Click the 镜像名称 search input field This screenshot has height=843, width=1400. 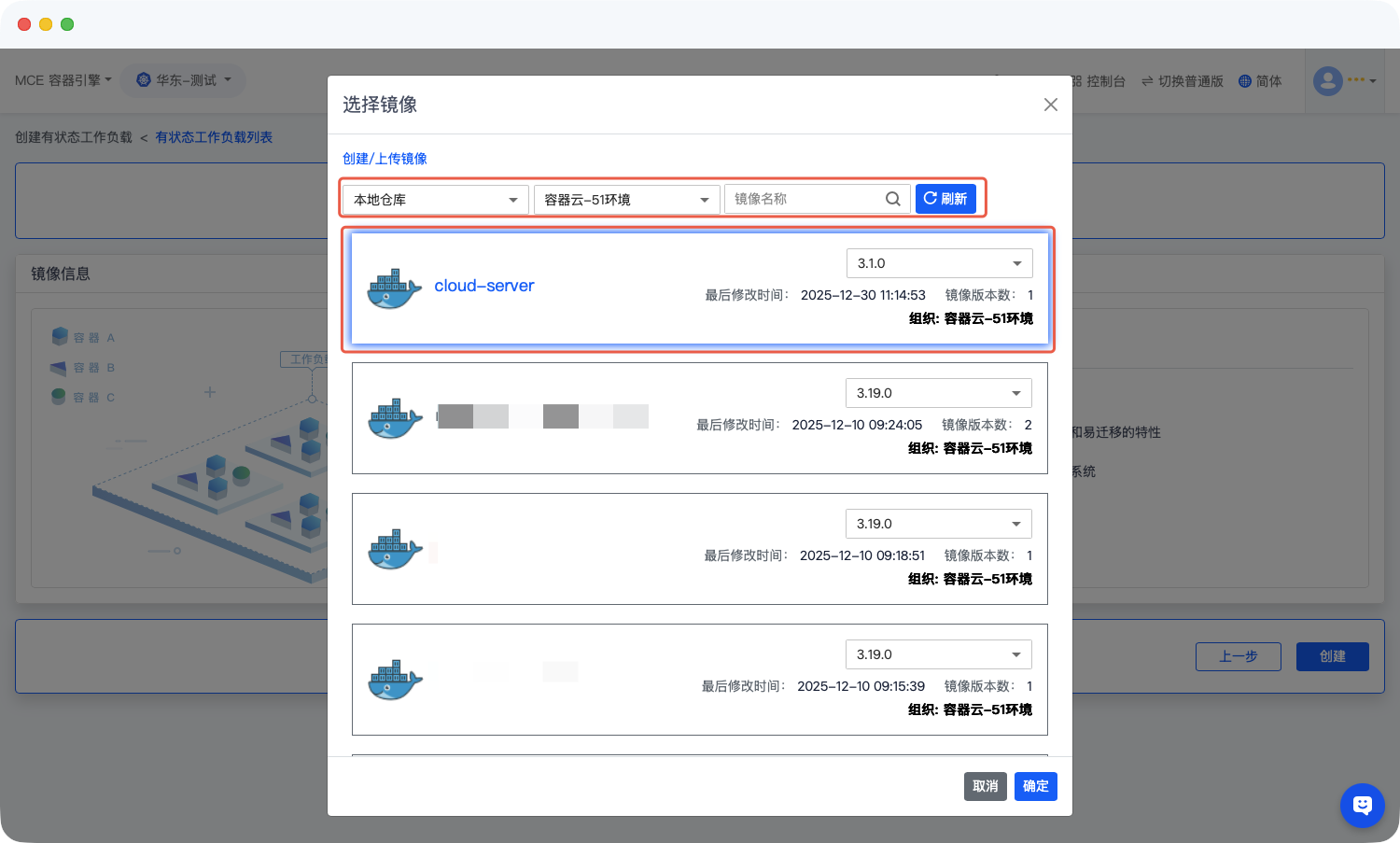805,199
